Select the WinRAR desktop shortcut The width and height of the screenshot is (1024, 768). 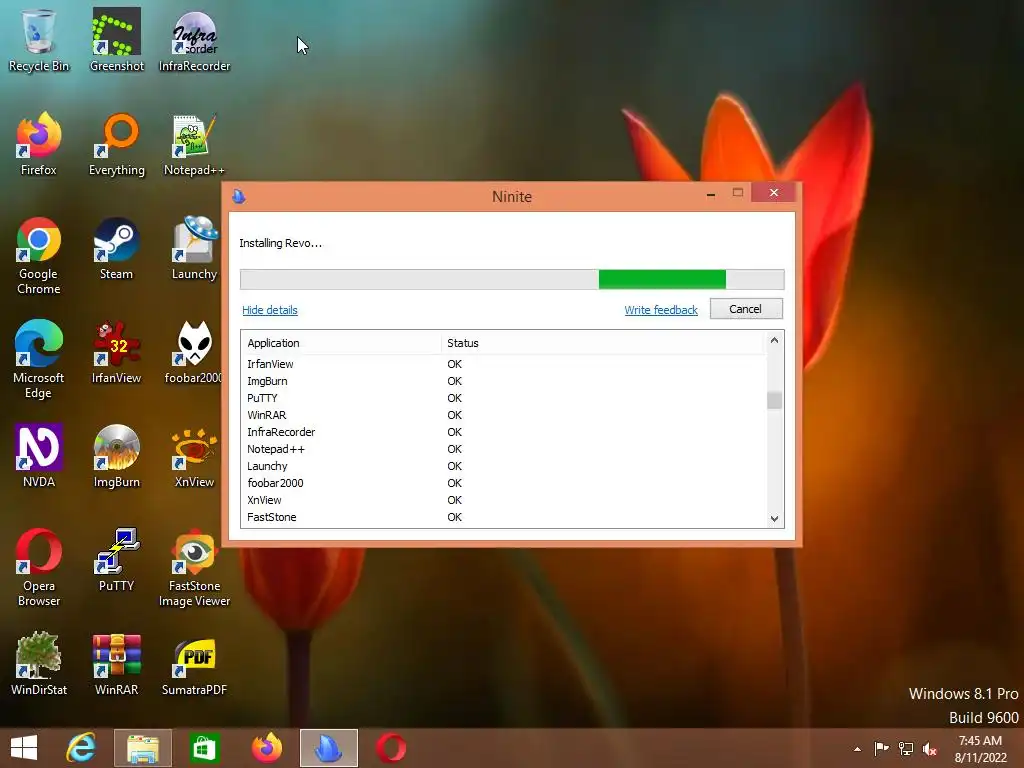tap(116, 664)
